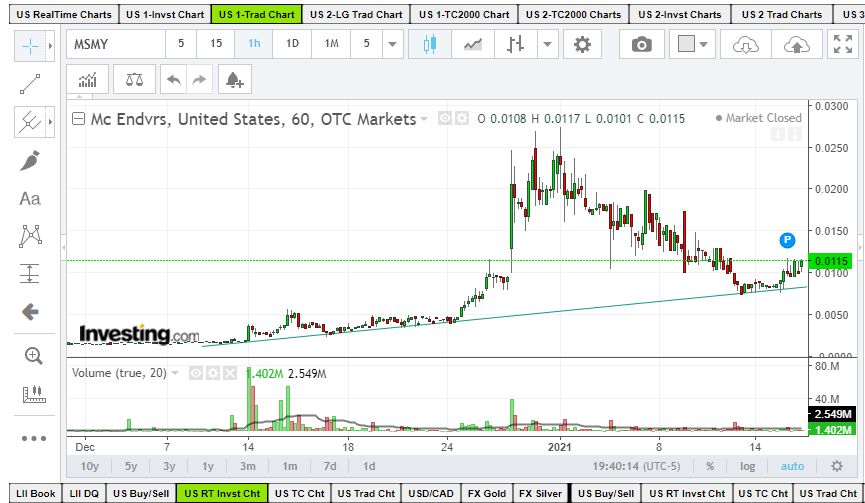Select the Aa text annotation tool
This screenshot has width=865, height=503.
(30, 198)
